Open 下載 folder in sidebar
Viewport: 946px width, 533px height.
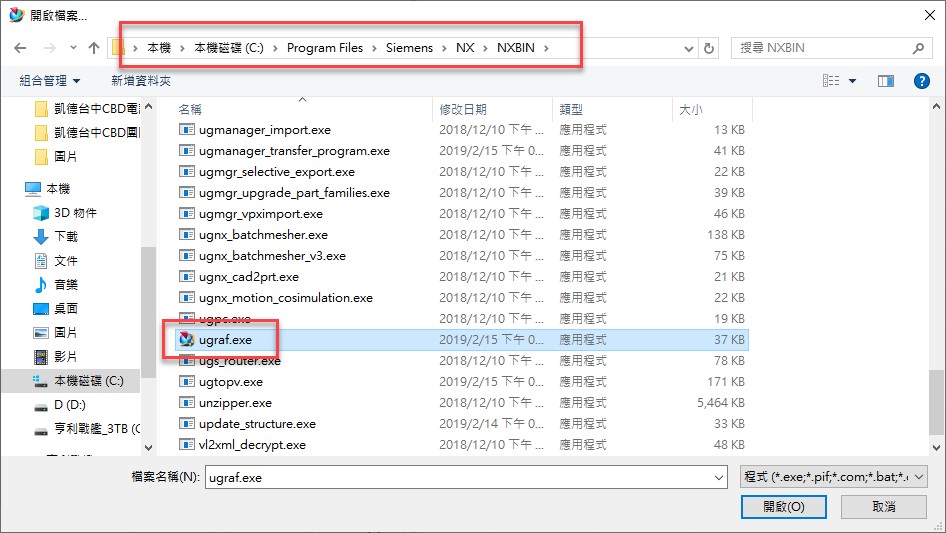click(66, 237)
